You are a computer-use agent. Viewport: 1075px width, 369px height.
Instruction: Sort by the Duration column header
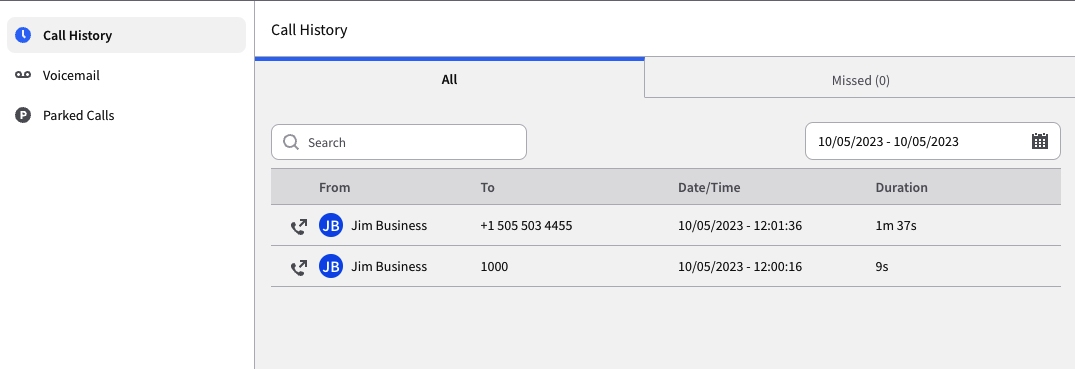(901, 187)
